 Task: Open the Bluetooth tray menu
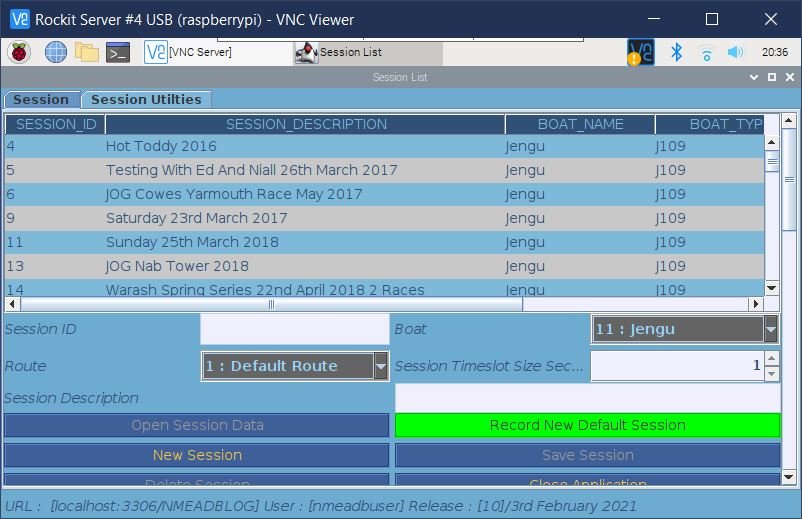[x=676, y=53]
